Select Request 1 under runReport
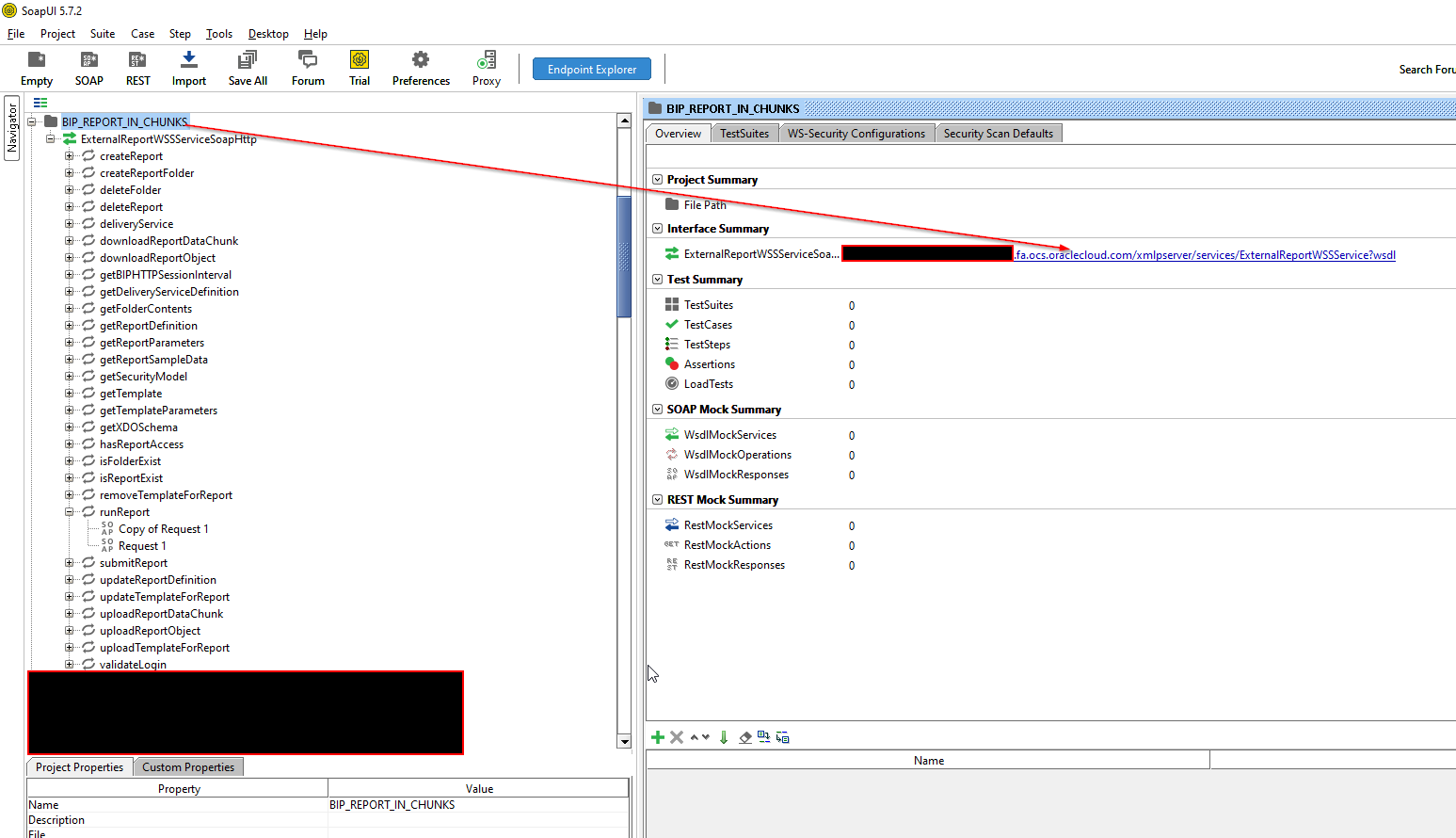 (142, 545)
